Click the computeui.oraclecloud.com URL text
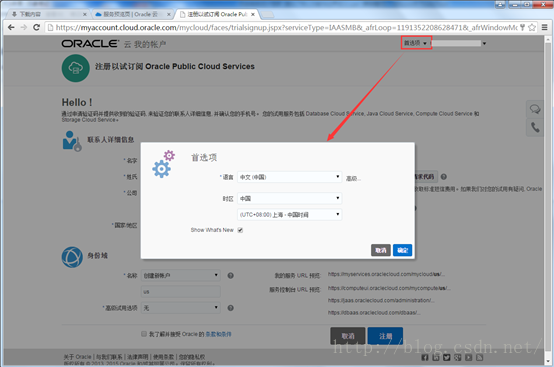Screen dimensions: 554x367 pos(389,288)
